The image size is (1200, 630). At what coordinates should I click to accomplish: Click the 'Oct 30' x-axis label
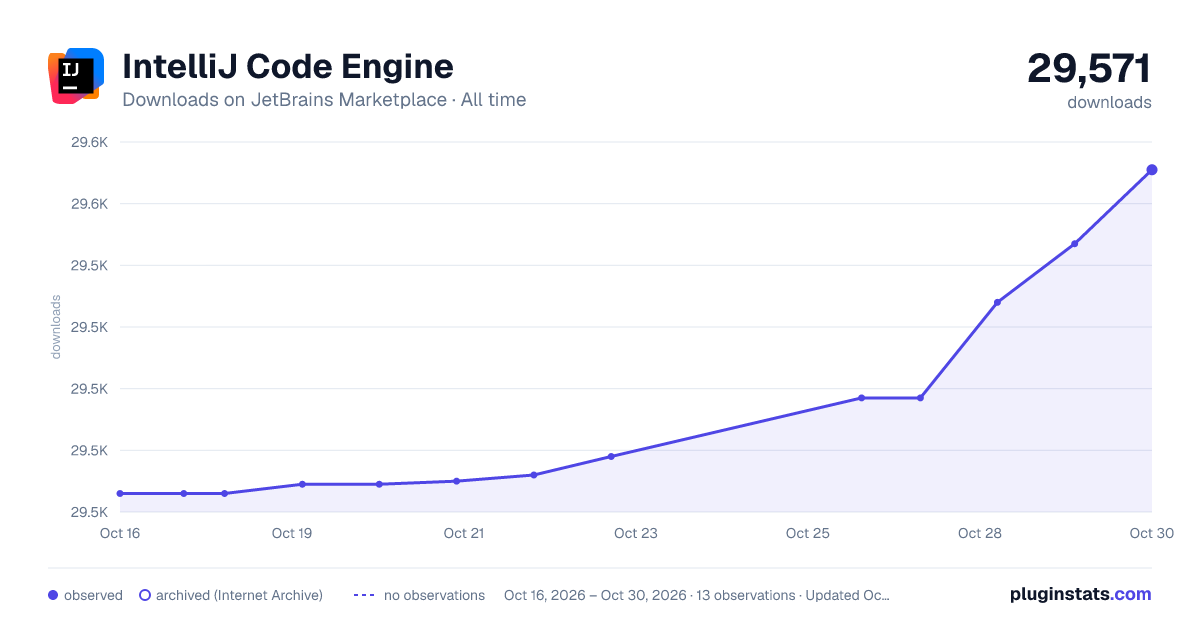click(1151, 533)
